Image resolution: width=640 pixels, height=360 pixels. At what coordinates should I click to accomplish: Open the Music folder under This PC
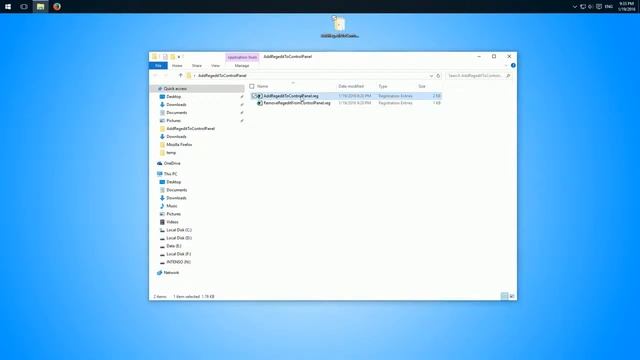(172, 206)
